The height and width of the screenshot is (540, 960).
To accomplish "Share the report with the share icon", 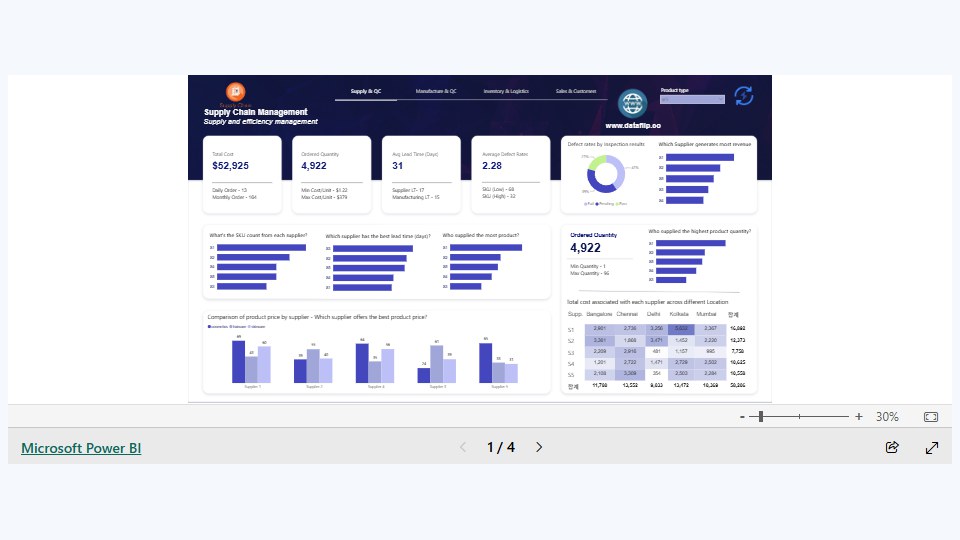I will pos(892,447).
